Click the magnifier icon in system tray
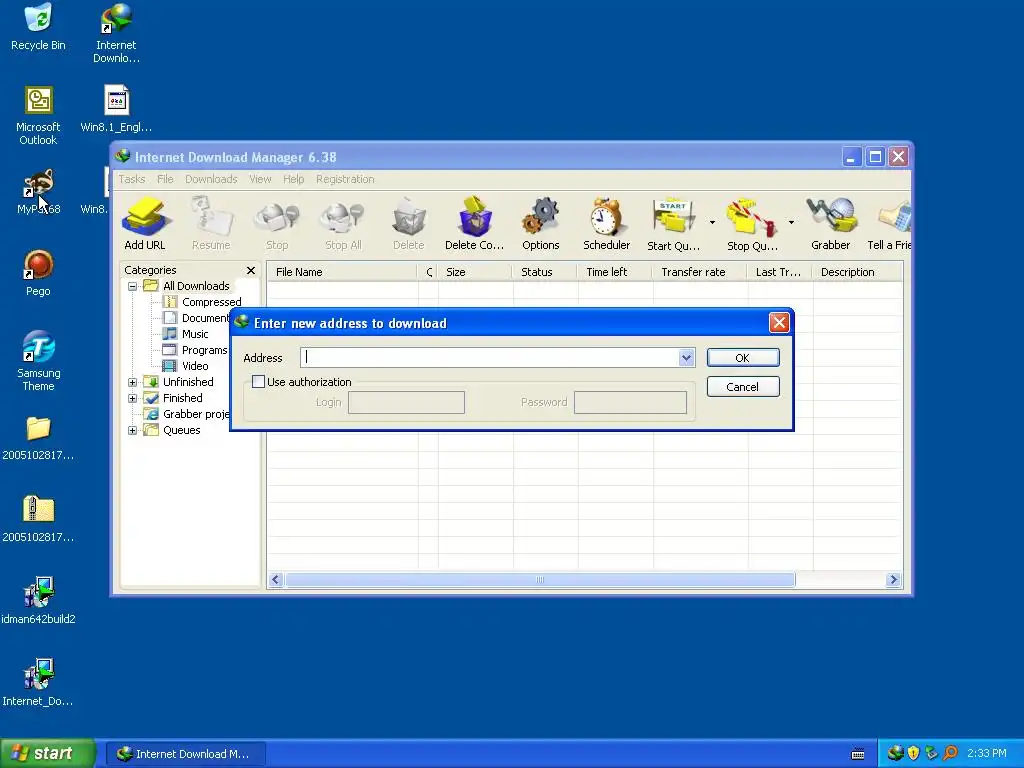 click(x=950, y=753)
